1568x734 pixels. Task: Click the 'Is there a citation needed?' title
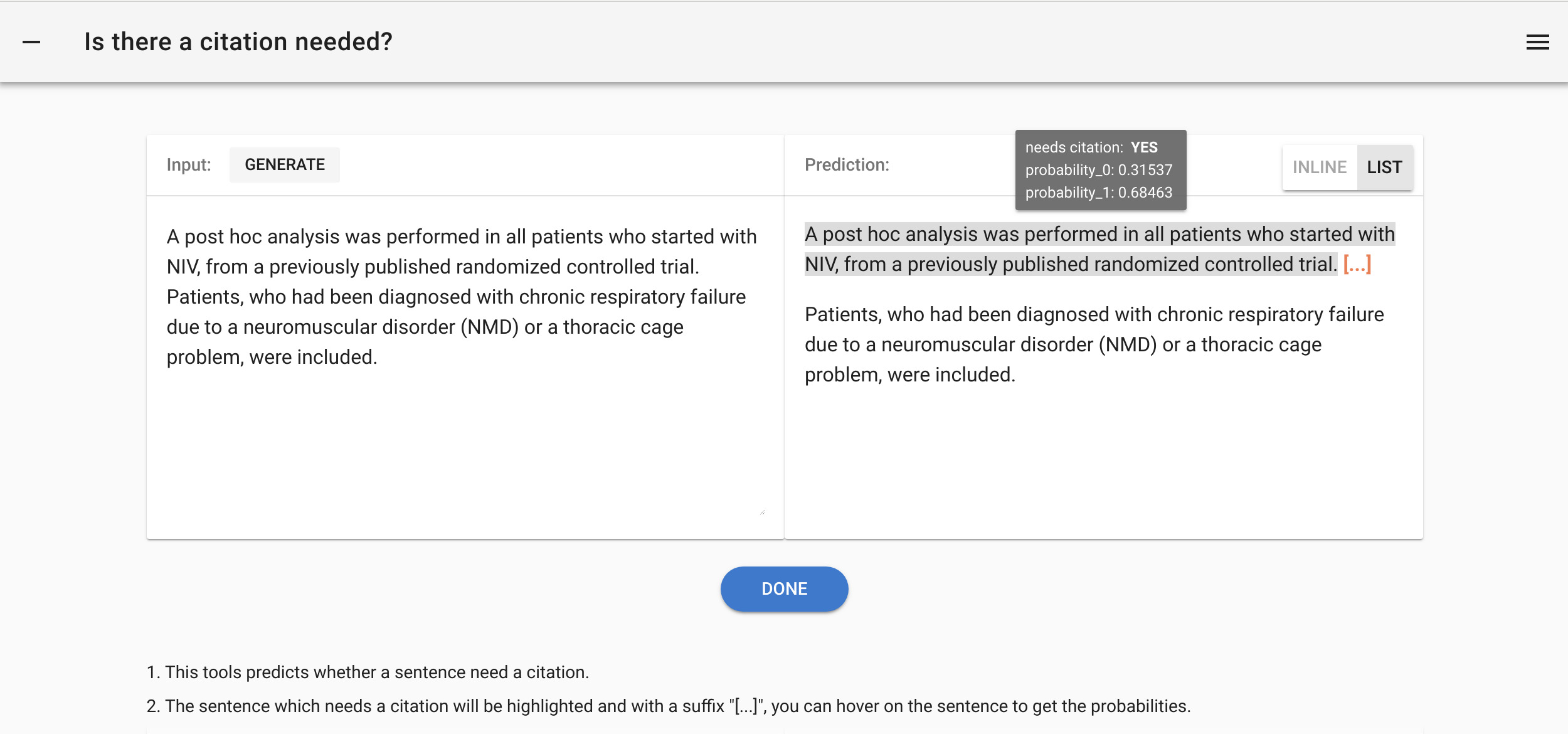click(x=238, y=42)
